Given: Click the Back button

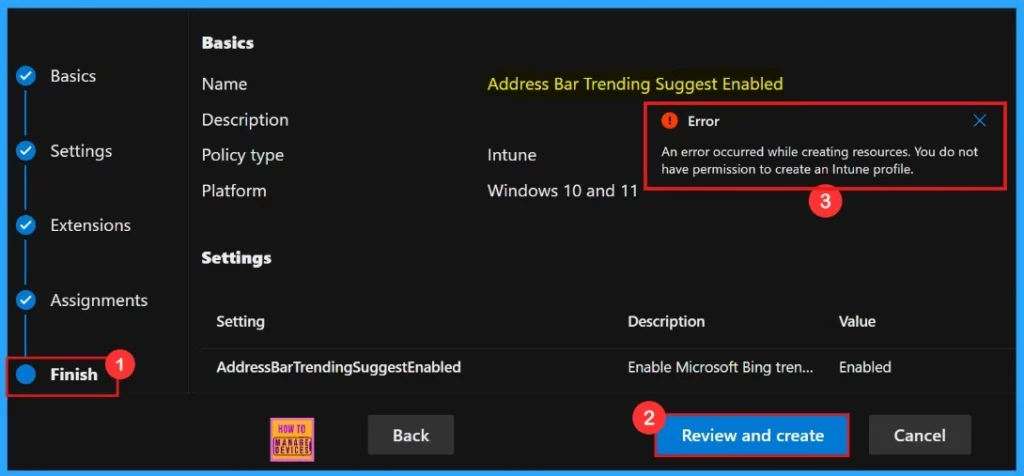Looking at the screenshot, I should click(x=411, y=435).
